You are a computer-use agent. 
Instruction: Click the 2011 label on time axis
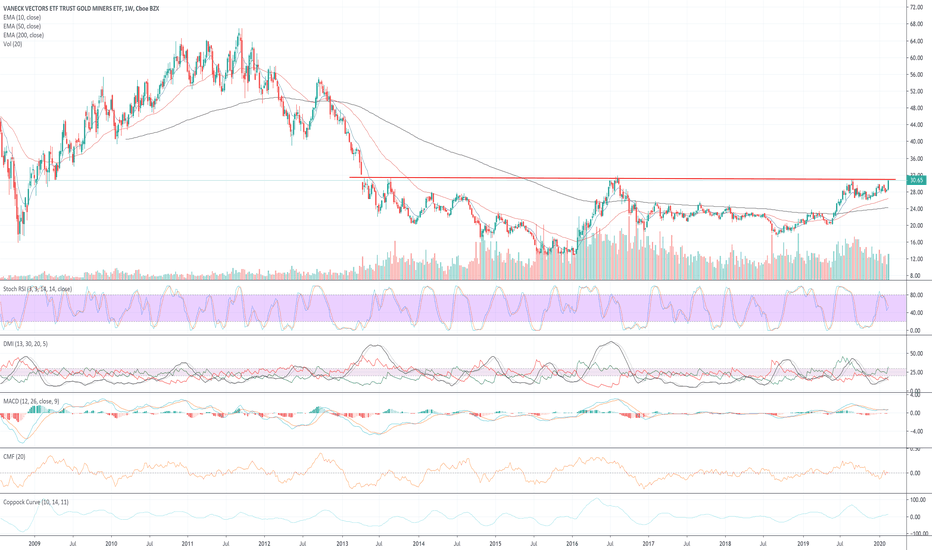click(x=188, y=543)
